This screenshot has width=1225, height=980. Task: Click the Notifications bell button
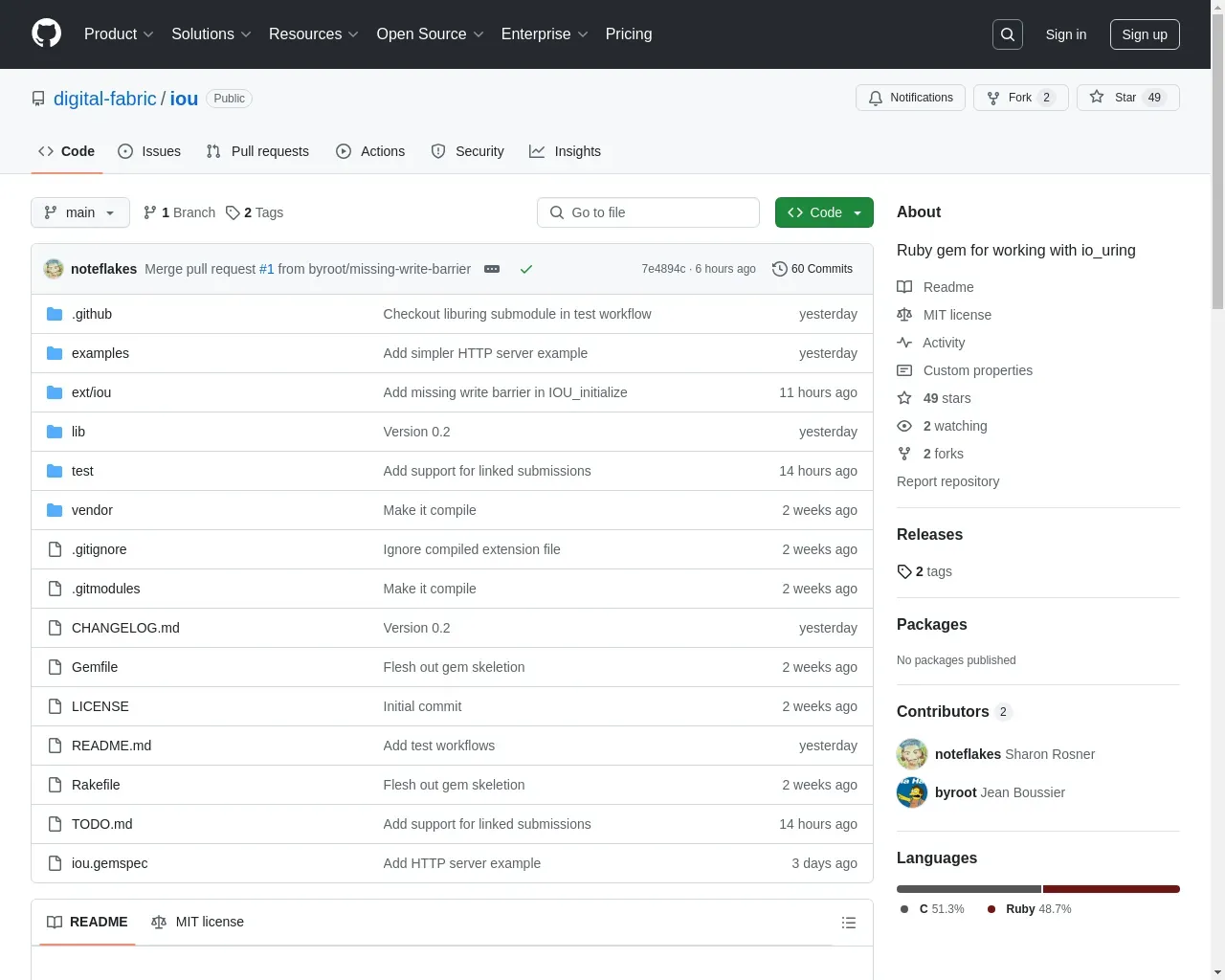coord(910,98)
